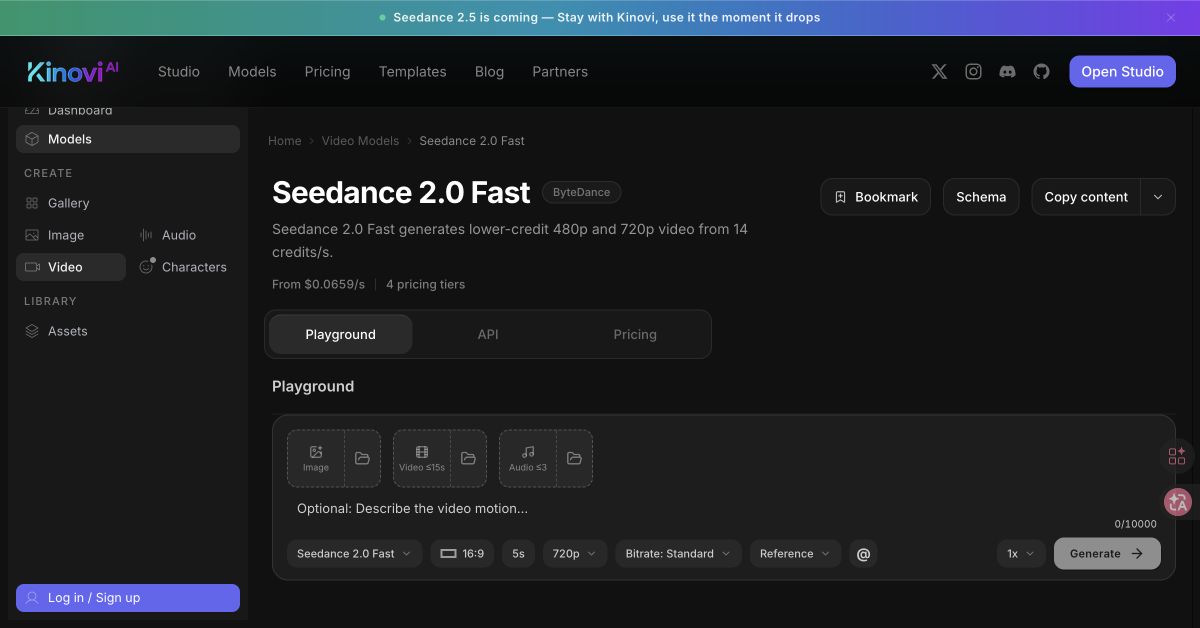Expand the Seedance 2.0 Fast model dropdown
This screenshot has height=628, width=1200.
pyautogui.click(x=354, y=554)
